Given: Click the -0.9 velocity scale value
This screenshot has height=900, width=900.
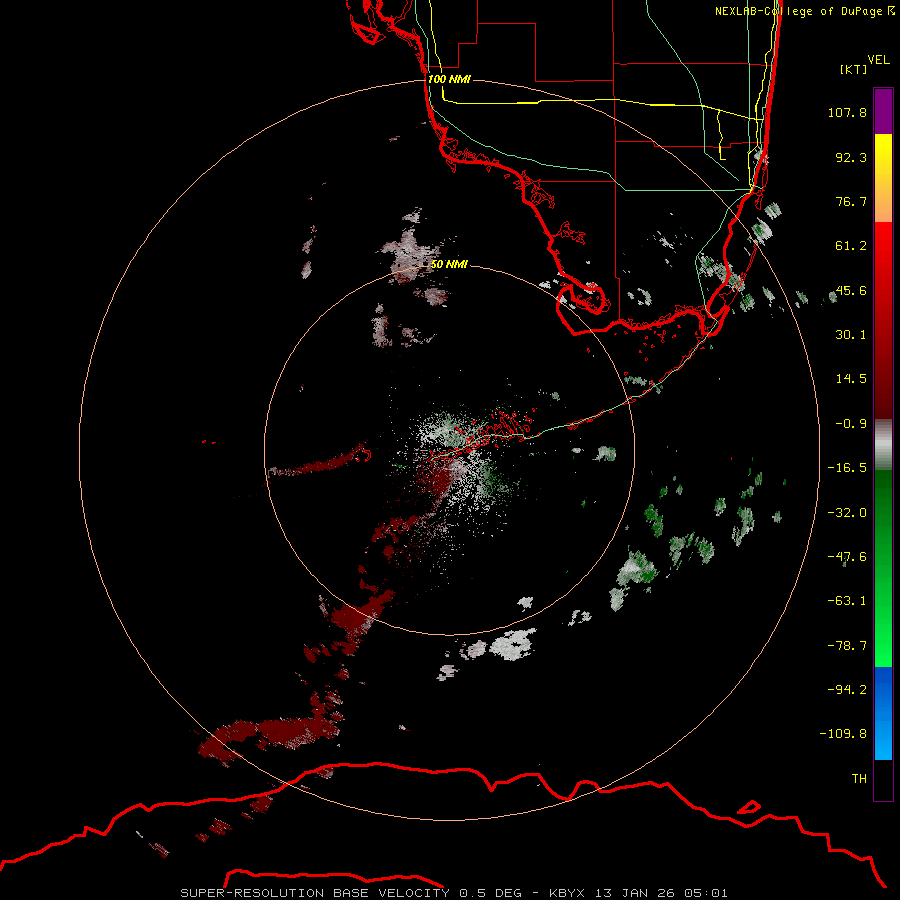Looking at the screenshot, I should coord(851,424).
